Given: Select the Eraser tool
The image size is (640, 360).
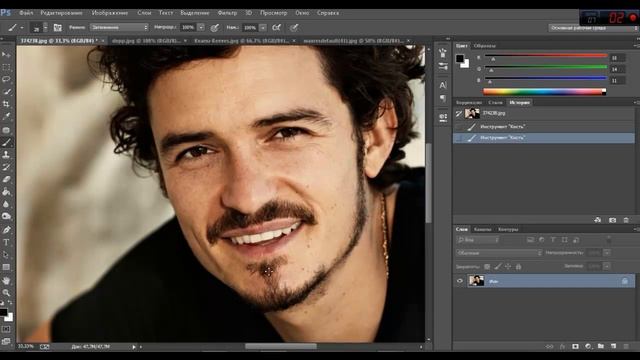Looking at the screenshot, I should [6, 179].
